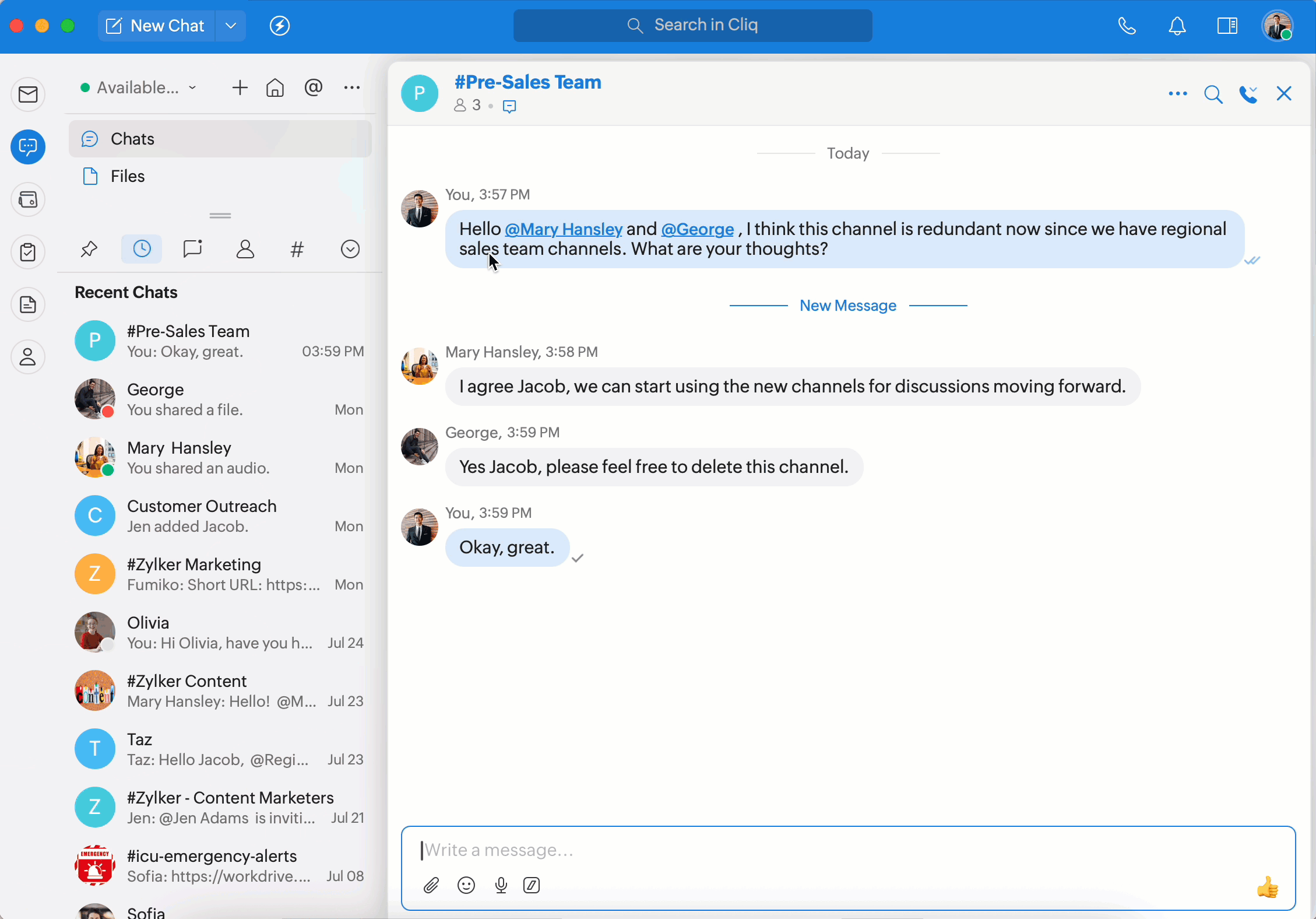The width and height of the screenshot is (1316, 919).
Task: Open the emoji picker
Action: coord(466,885)
